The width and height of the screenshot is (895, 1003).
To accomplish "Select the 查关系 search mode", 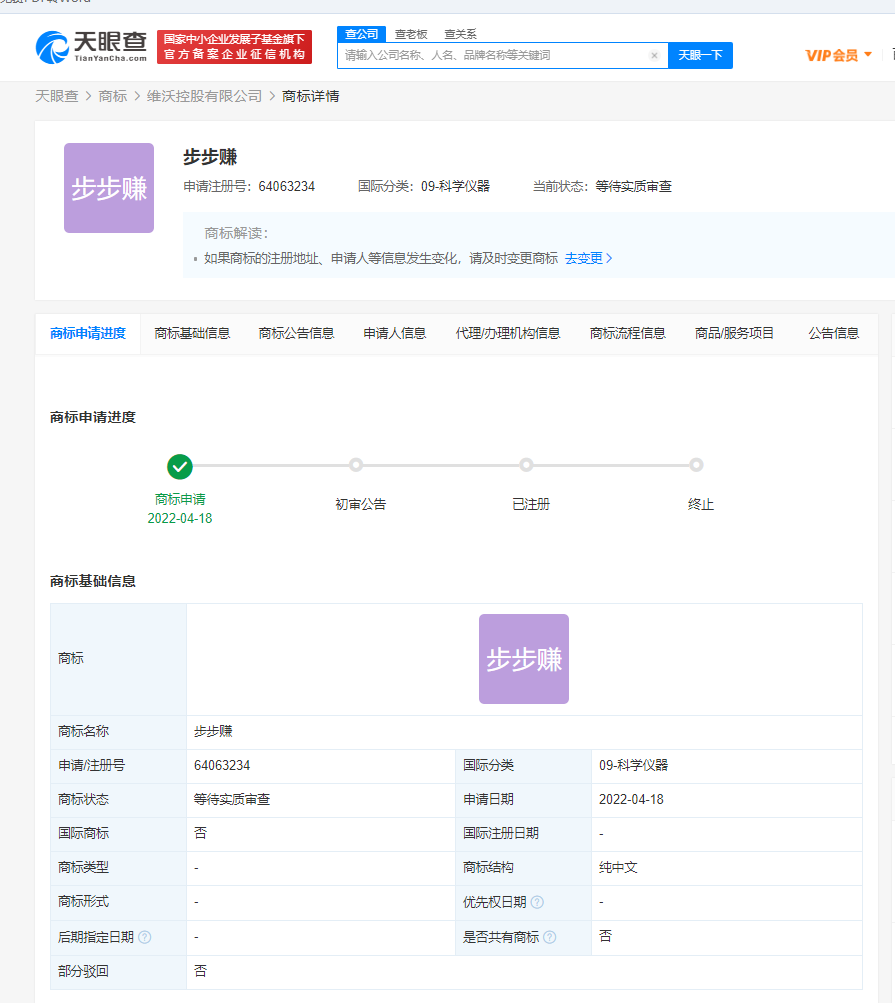I will [x=460, y=34].
